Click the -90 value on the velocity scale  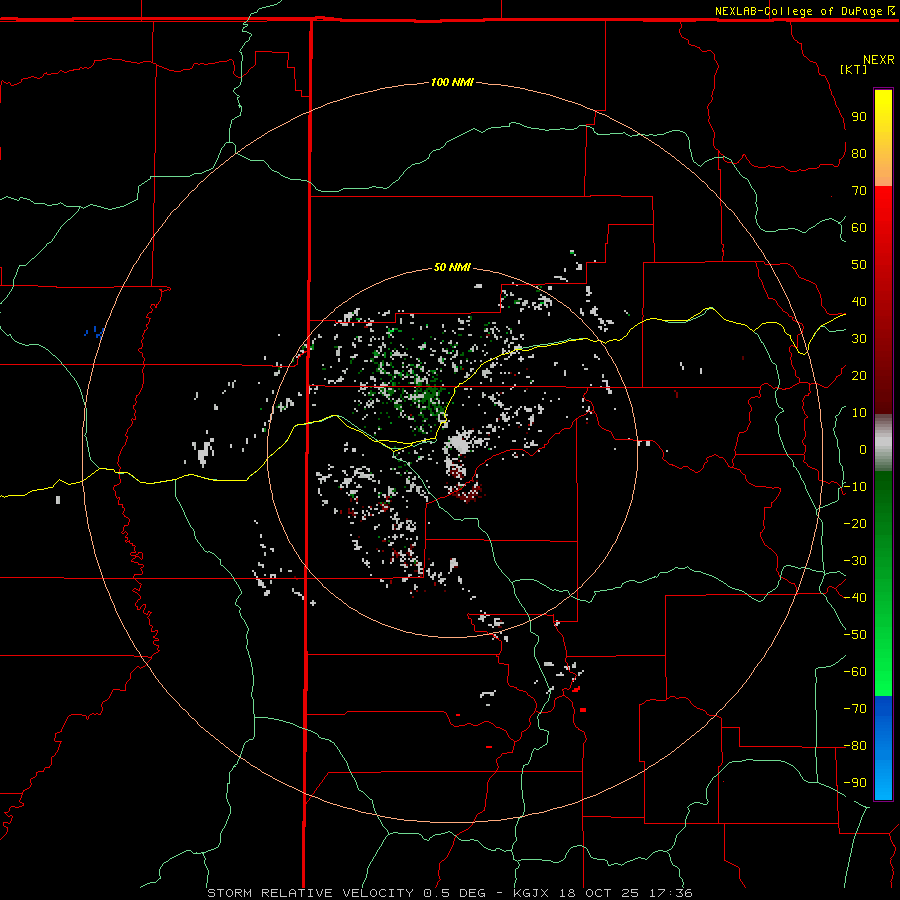(855, 783)
